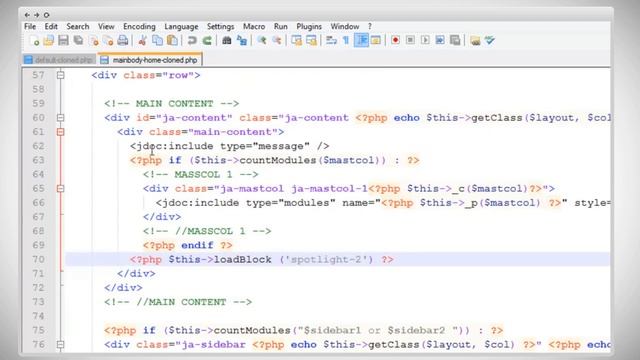Screen dimensions: 640x360
Task: Save the current file using the floppy icon
Action: [x=63, y=40]
